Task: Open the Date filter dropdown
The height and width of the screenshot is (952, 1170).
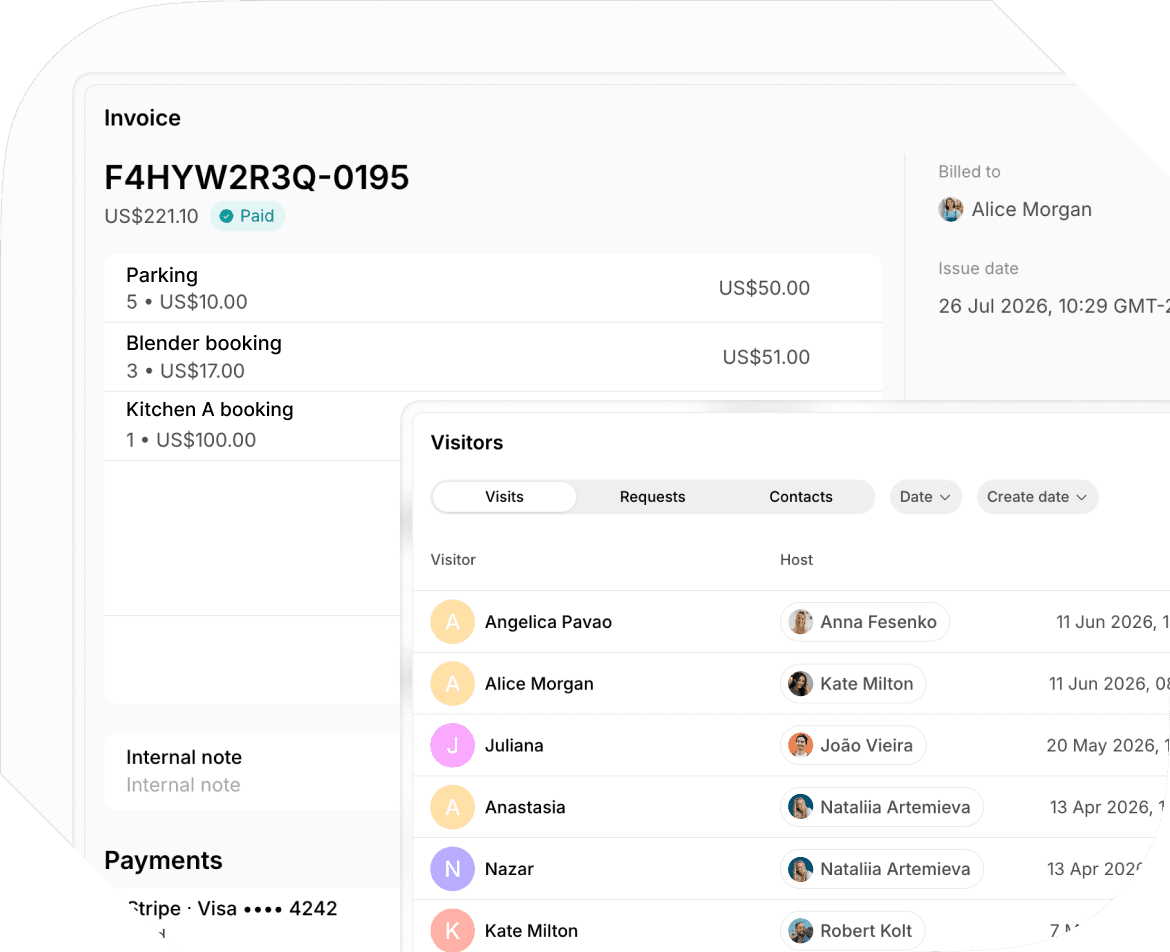Action: coord(925,497)
